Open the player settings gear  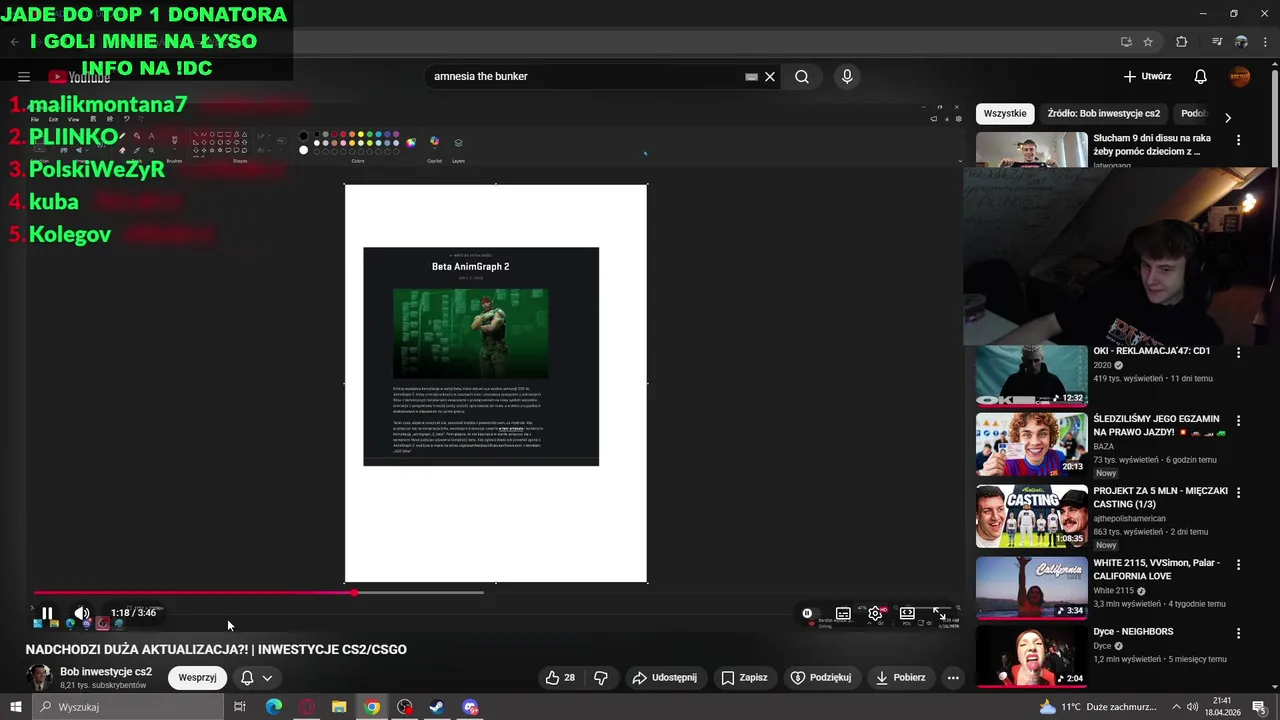(x=875, y=613)
